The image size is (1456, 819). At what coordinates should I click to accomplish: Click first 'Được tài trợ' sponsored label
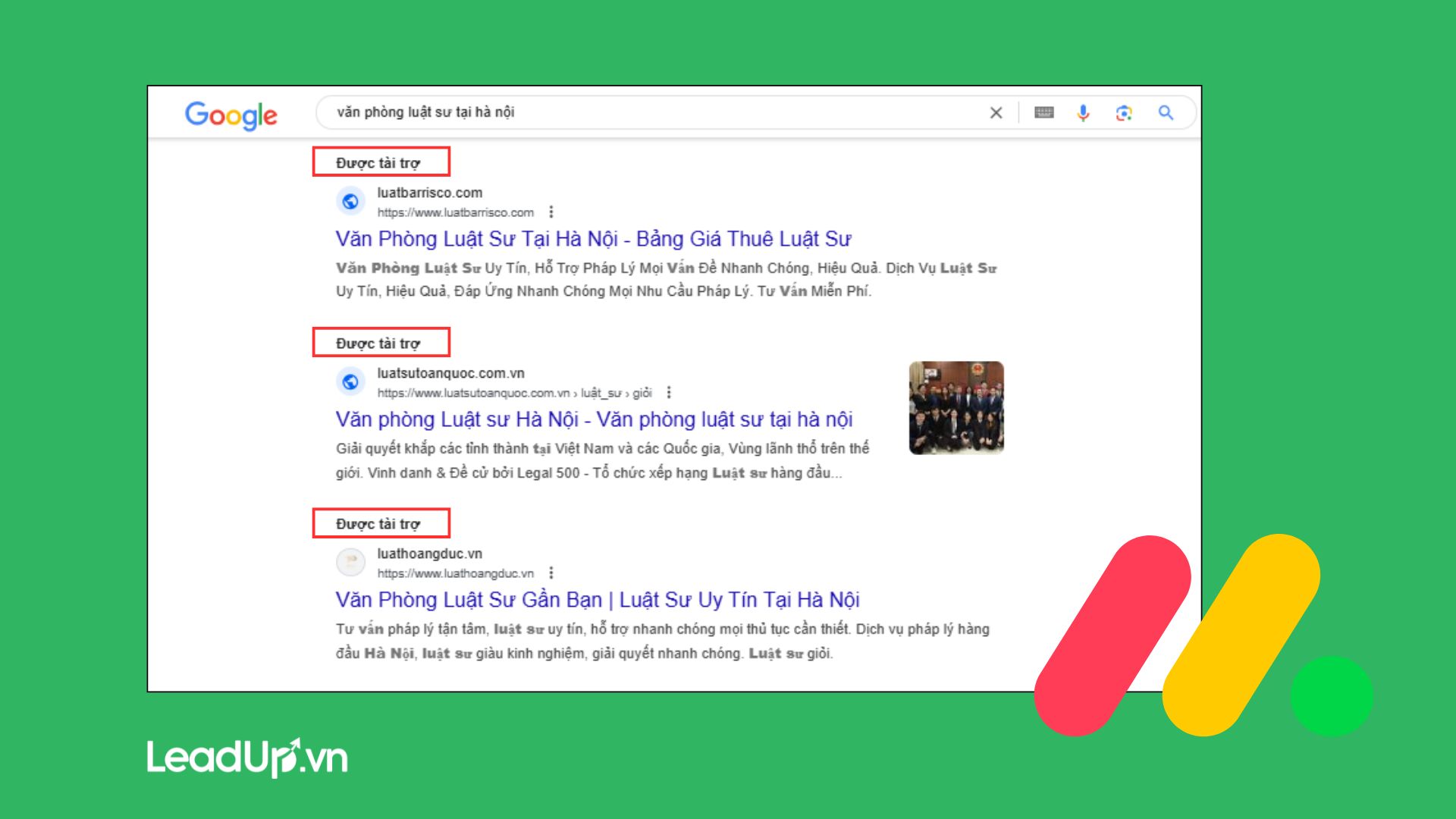point(378,163)
